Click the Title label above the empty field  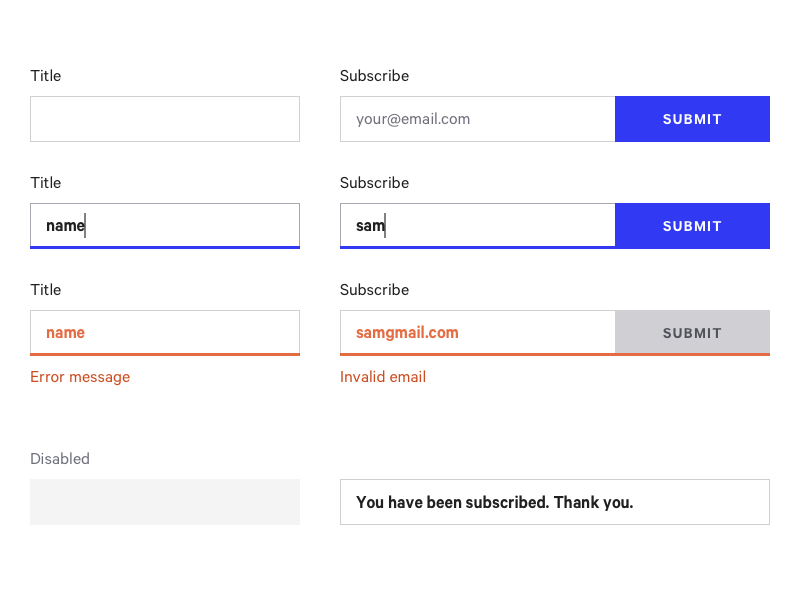point(46,76)
